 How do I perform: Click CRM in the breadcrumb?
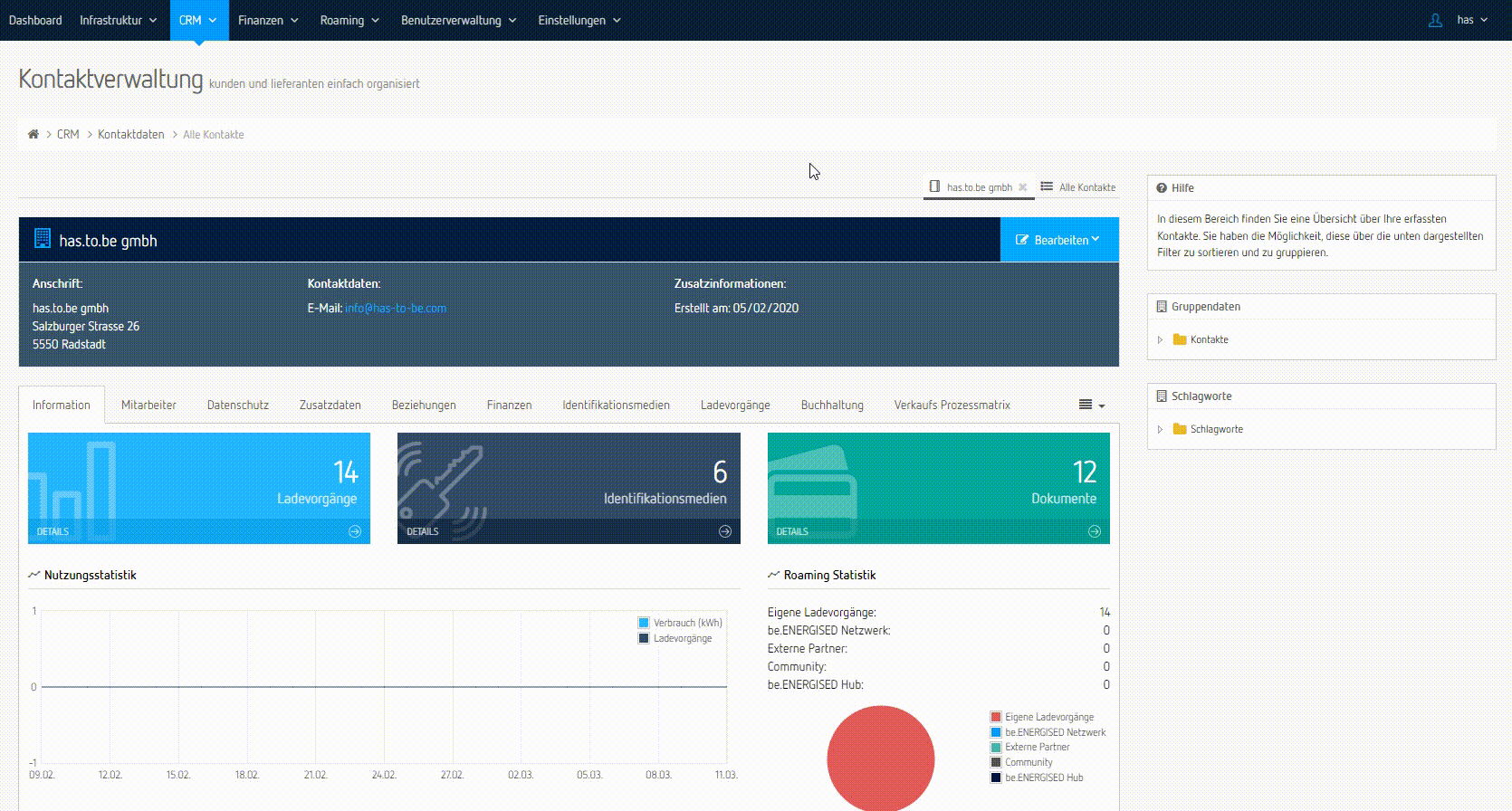coord(68,134)
